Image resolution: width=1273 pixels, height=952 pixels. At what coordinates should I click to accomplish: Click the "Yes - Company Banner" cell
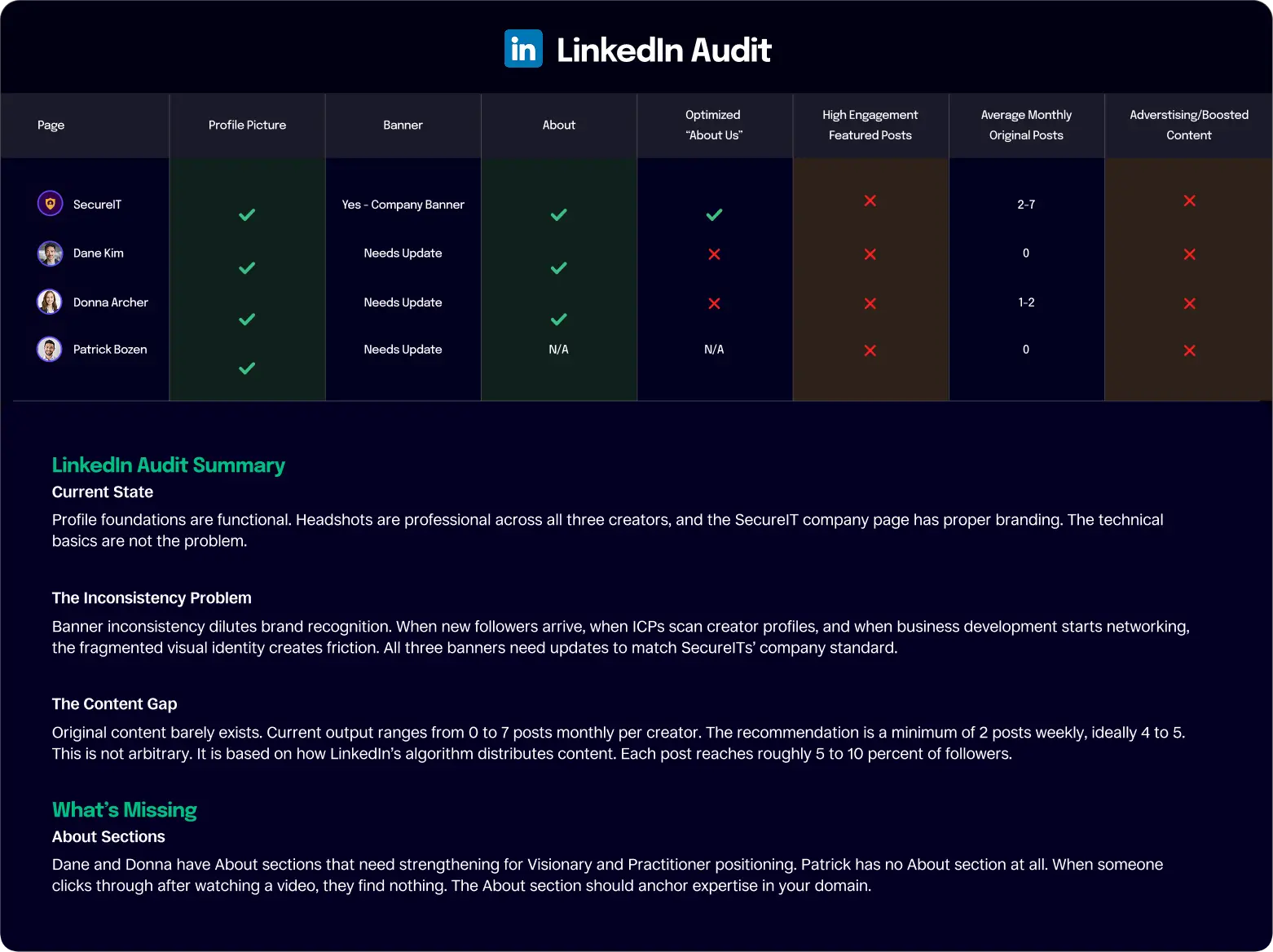point(403,205)
